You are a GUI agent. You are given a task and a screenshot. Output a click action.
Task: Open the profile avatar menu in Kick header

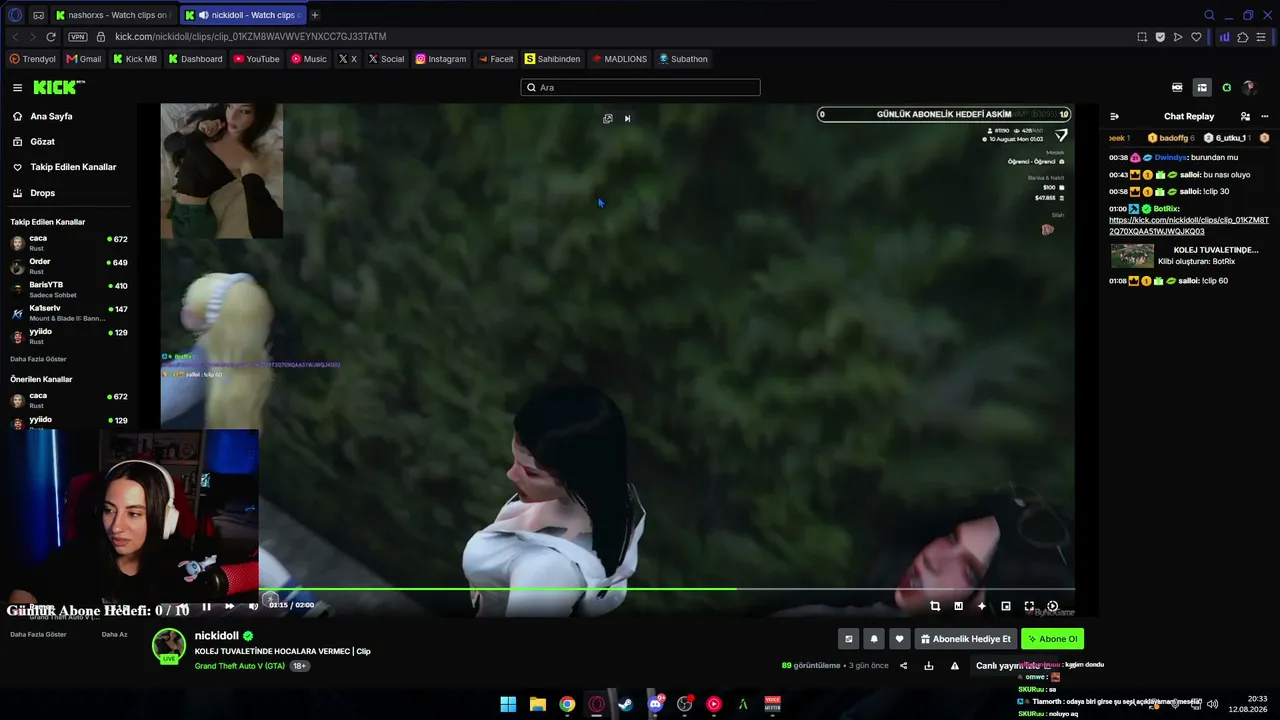click(1249, 88)
